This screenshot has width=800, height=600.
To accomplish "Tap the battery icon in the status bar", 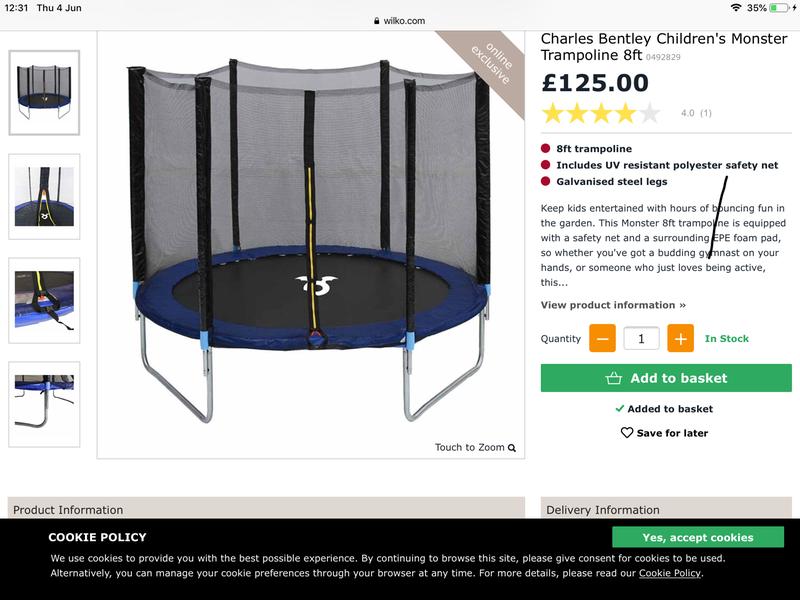I will coord(781,8).
